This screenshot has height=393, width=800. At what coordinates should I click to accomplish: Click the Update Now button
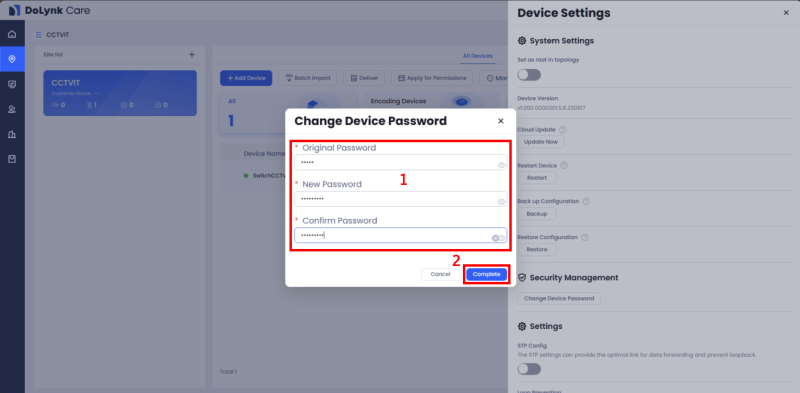[x=541, y=142]
